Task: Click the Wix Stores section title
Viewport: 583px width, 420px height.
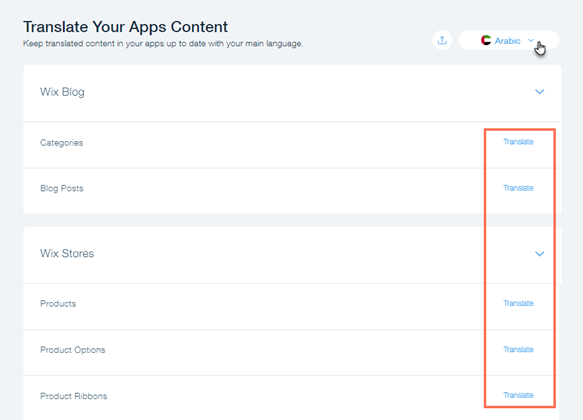Action: [67, 253]
